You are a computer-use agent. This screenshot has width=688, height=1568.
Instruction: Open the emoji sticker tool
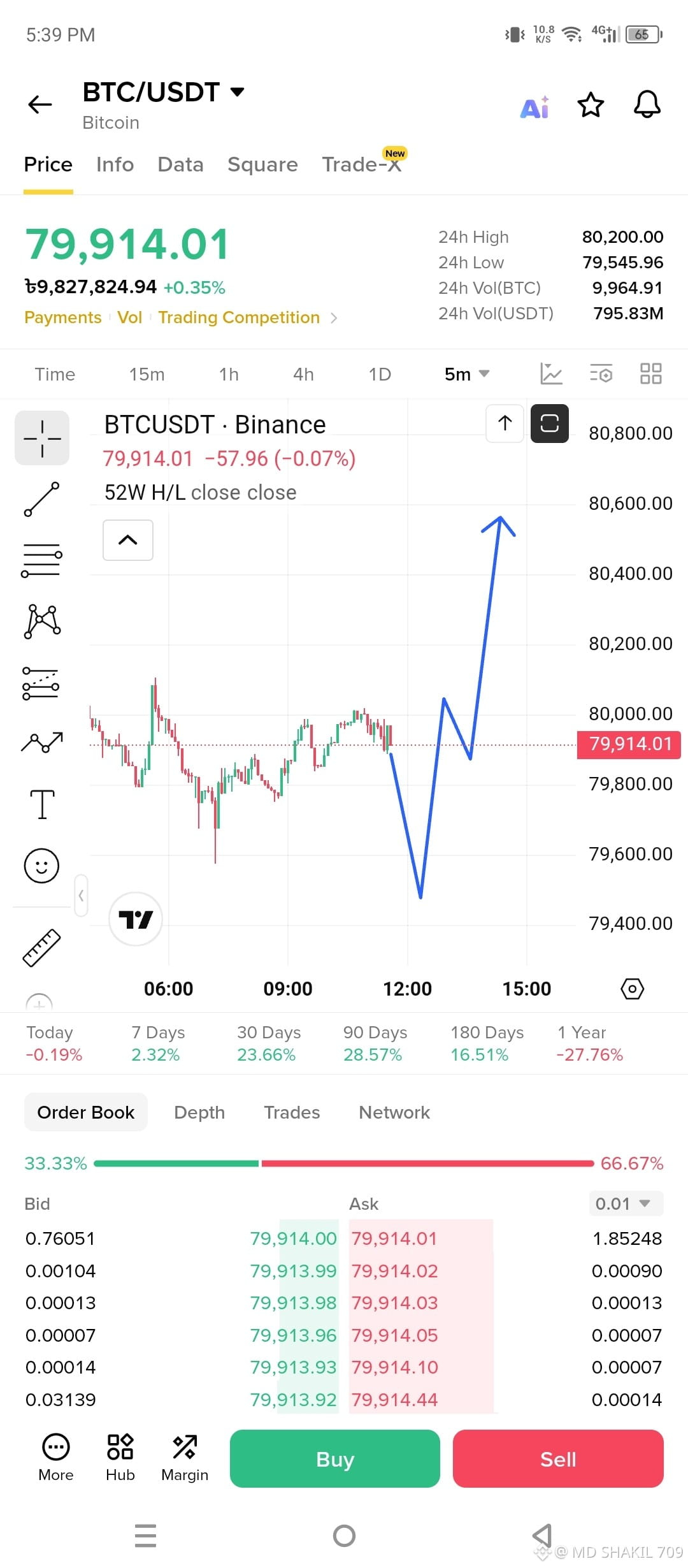41,866
